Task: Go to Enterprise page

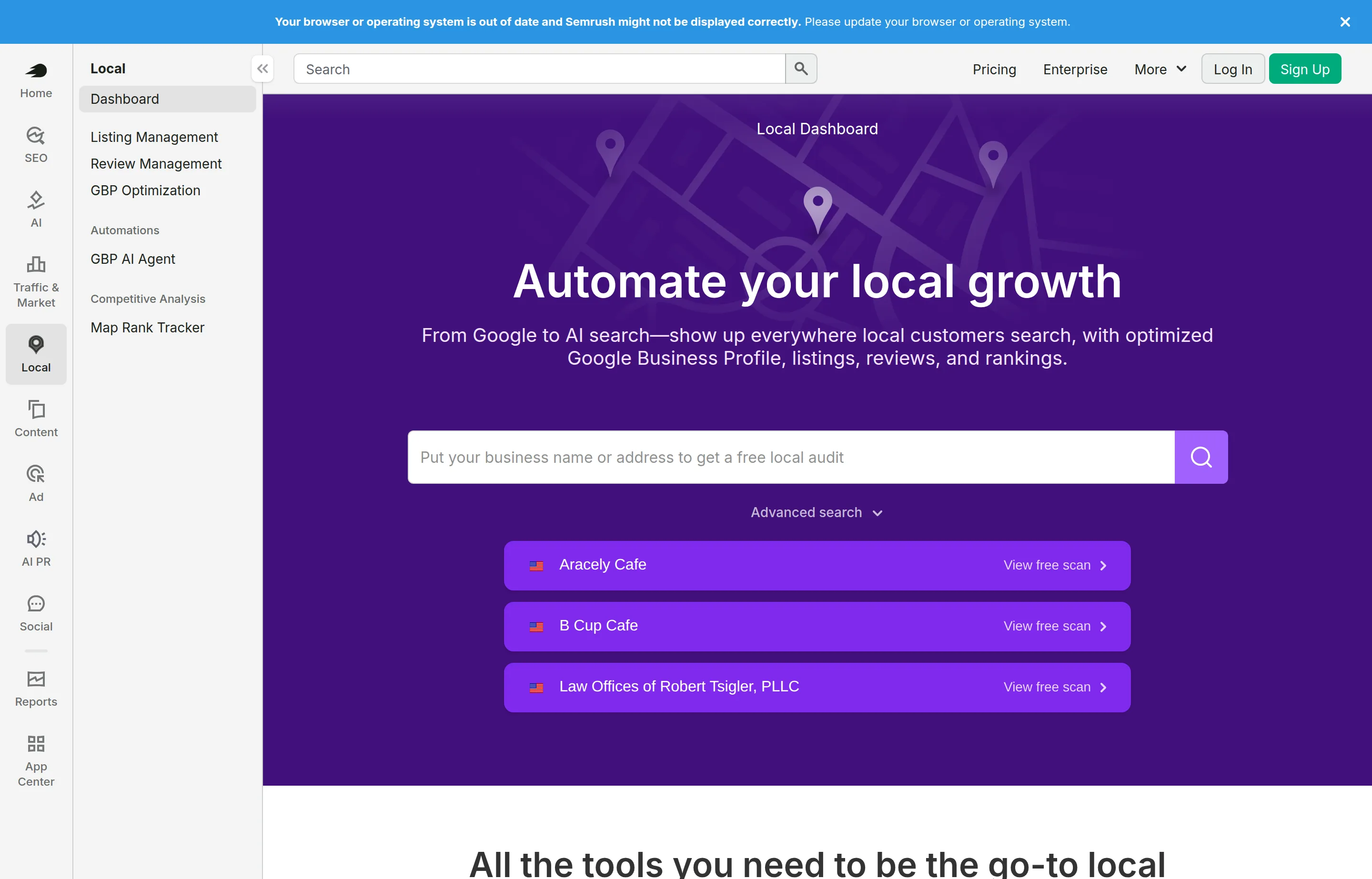Action: coord(1075,69)
